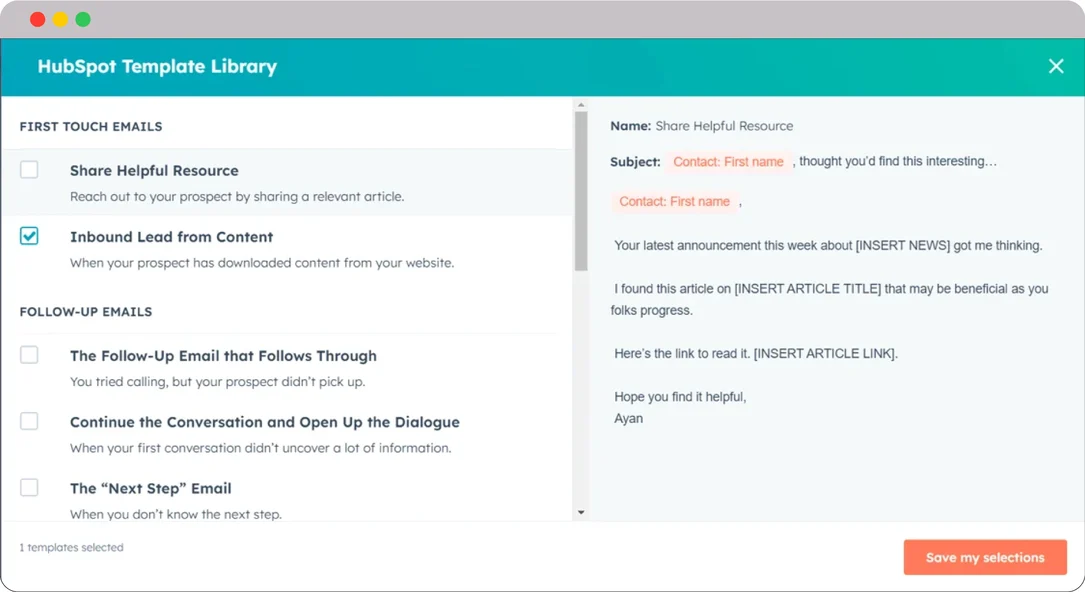The width and height of the screenshot is (1085, 592).
Task: Click Save my selections
Action: [985, 557]
